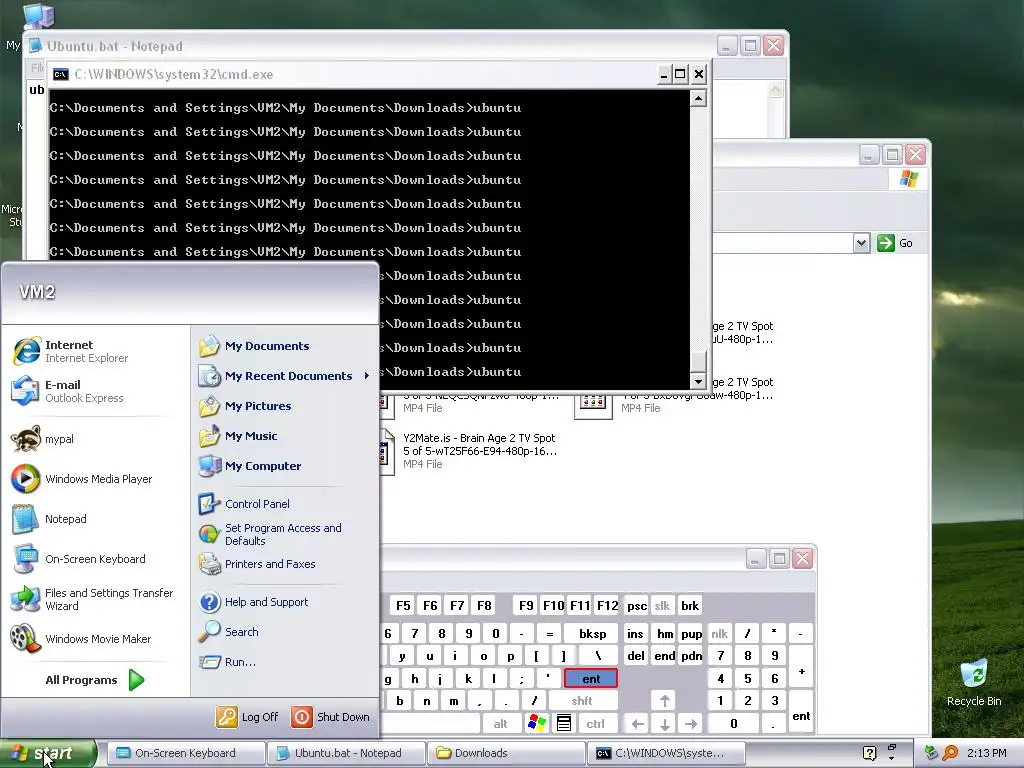The width and height of the screenshot is (1024, 768).
Task: Open Search from Start menu
Action: point(229,632)
